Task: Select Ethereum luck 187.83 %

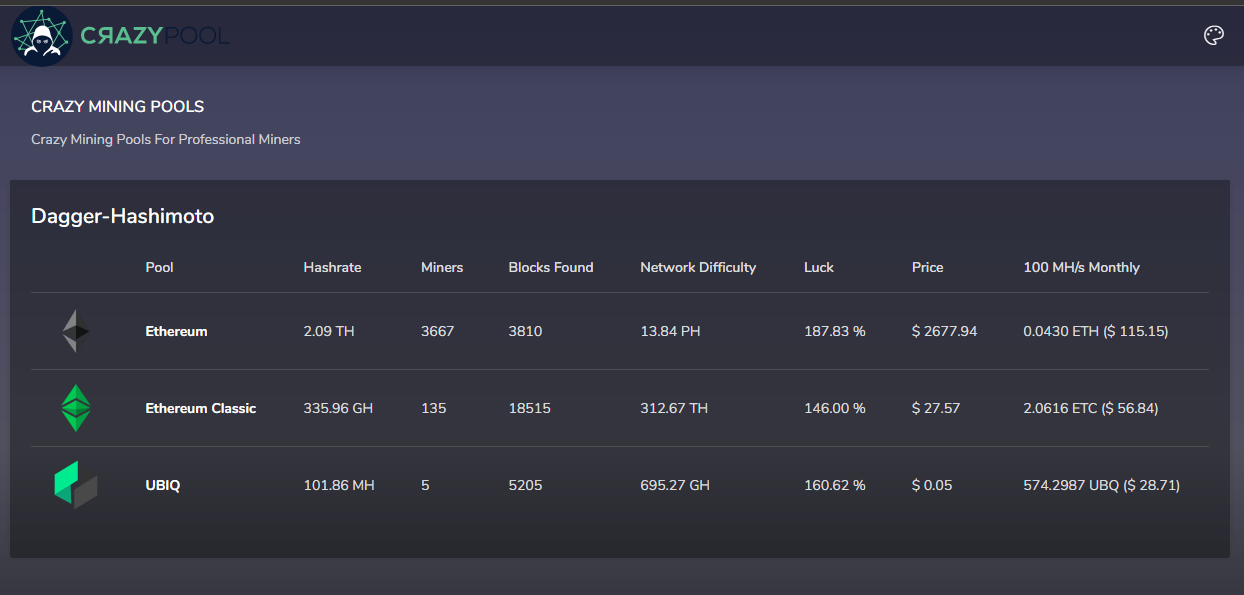Action: (x=835, y=331)
